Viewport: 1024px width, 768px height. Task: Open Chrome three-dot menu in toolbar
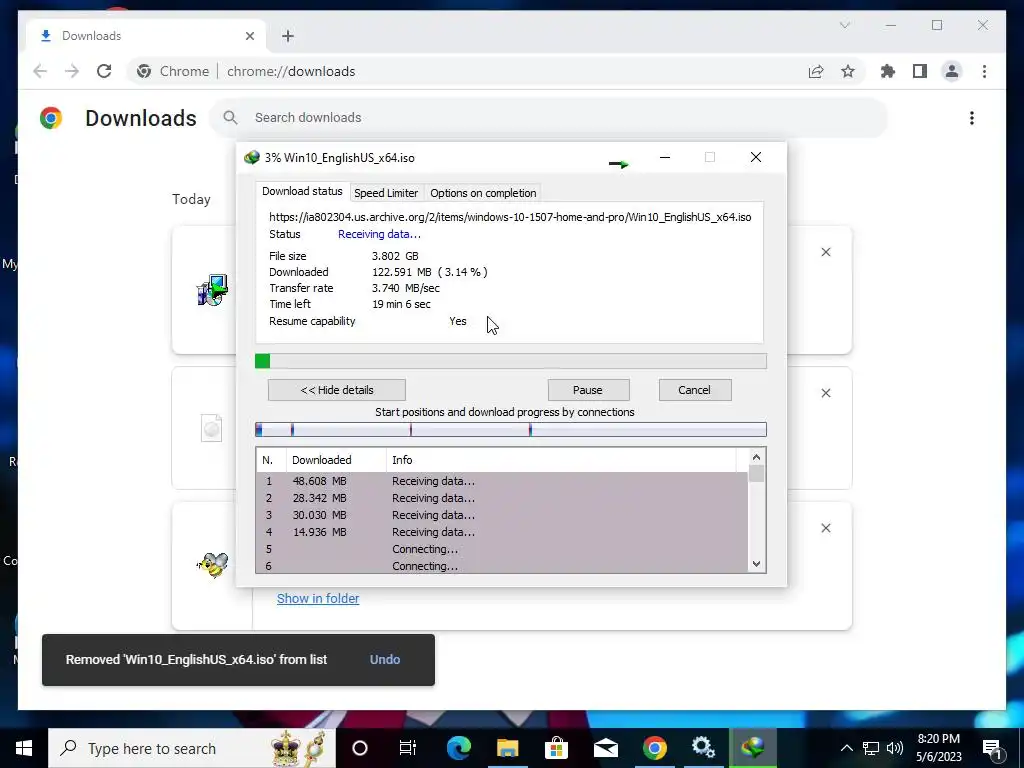pyautogui.click(x=984, y=71)
